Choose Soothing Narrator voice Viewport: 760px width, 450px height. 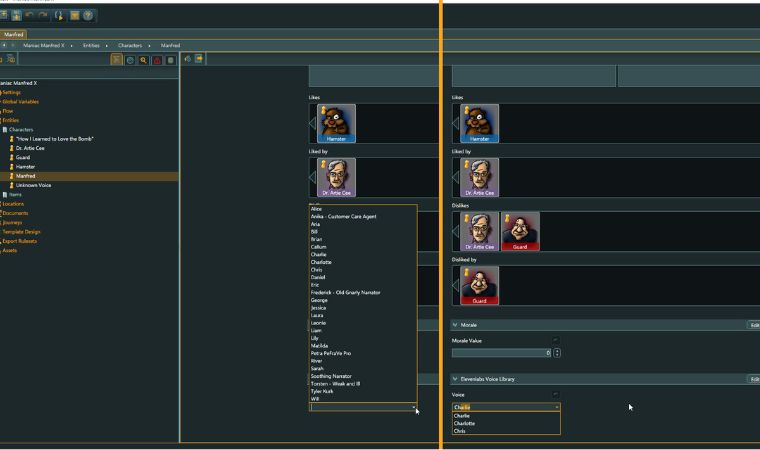tap(331, 376)
